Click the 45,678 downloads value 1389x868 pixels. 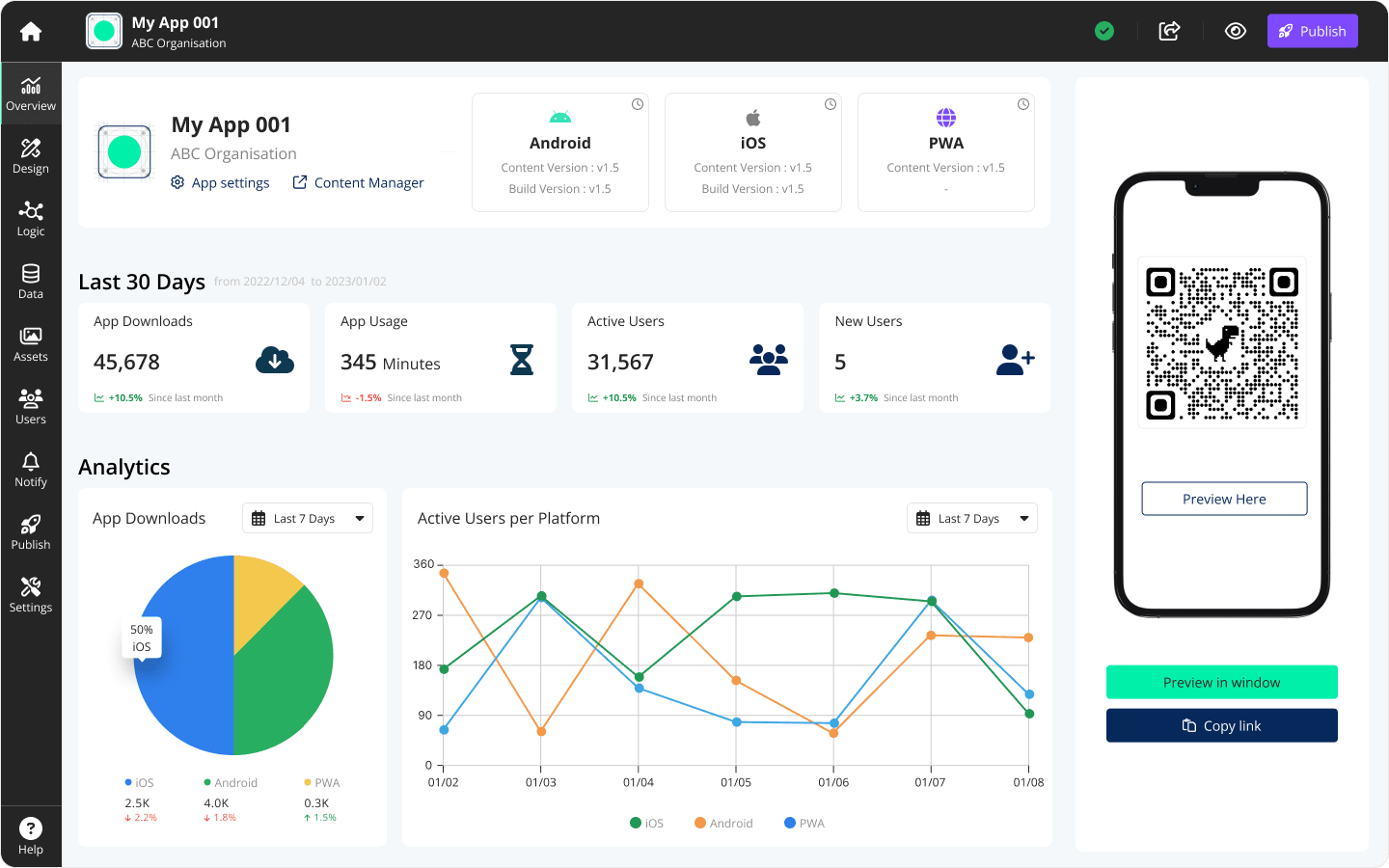coord(126,362)
